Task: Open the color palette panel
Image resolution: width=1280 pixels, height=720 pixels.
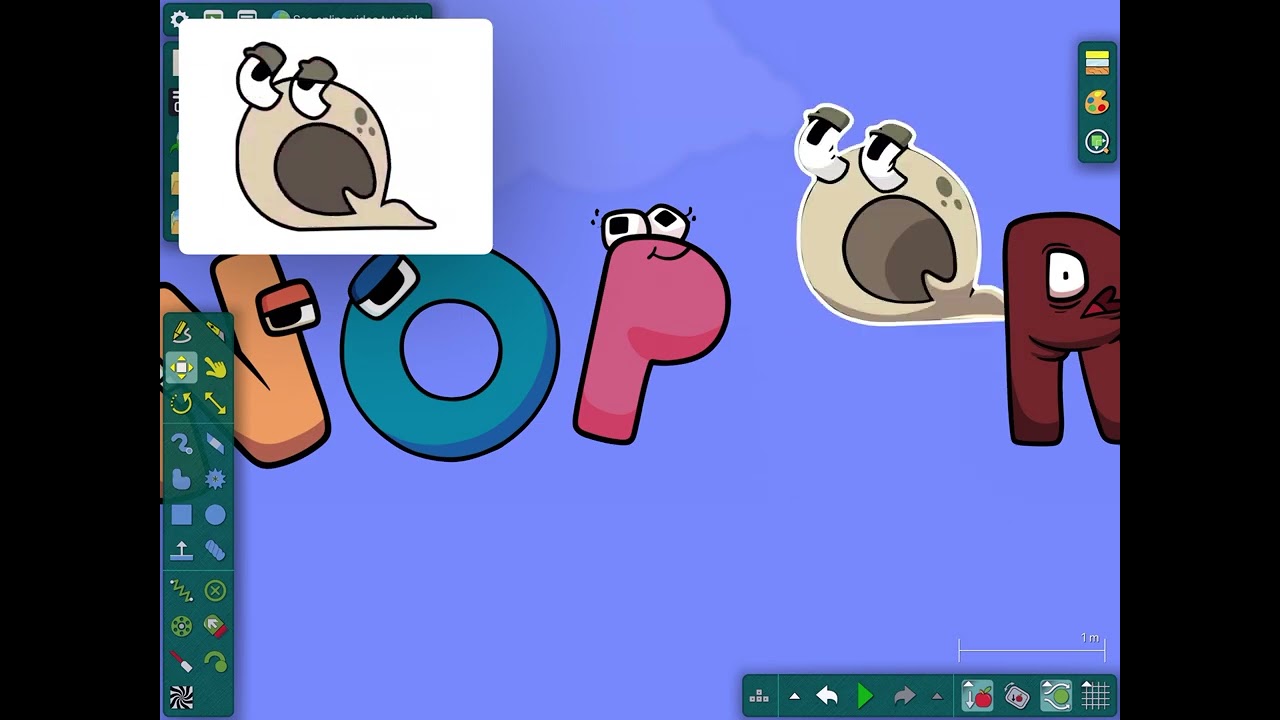Action: tap(1097, 102)
